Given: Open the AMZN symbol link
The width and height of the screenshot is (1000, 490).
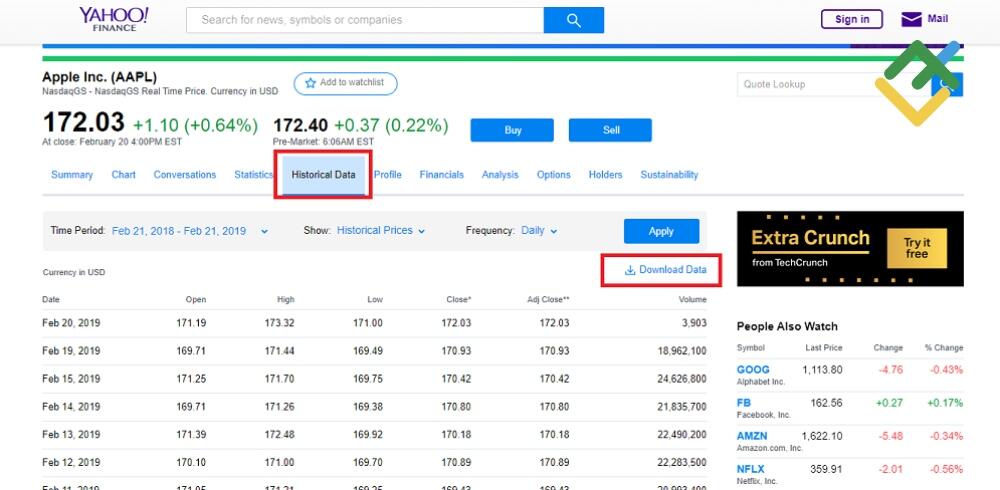Looking at the screenshot, I should coord(752,436).
